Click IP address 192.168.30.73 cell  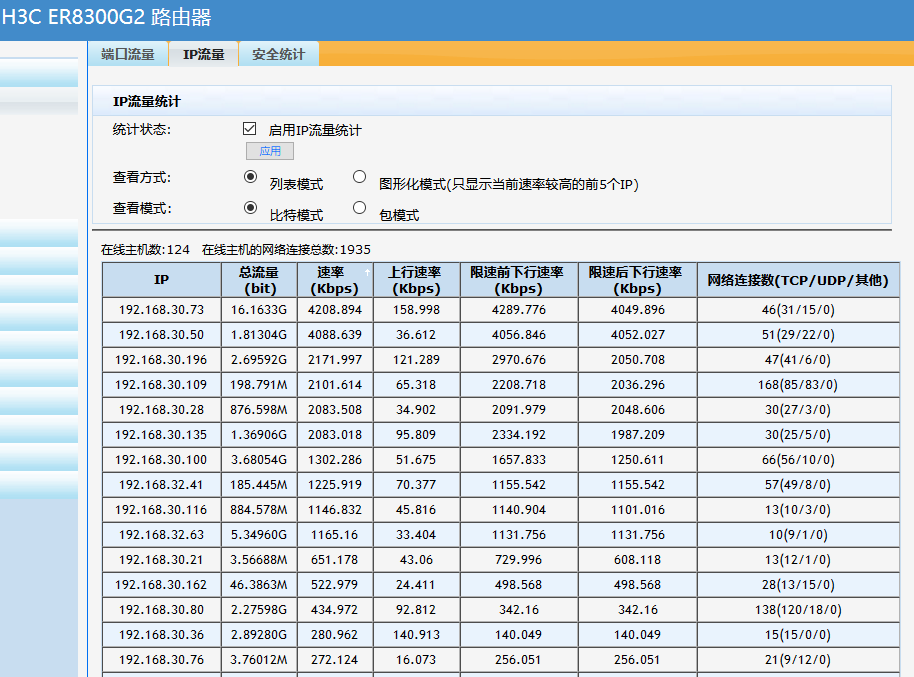click(161, 310)
